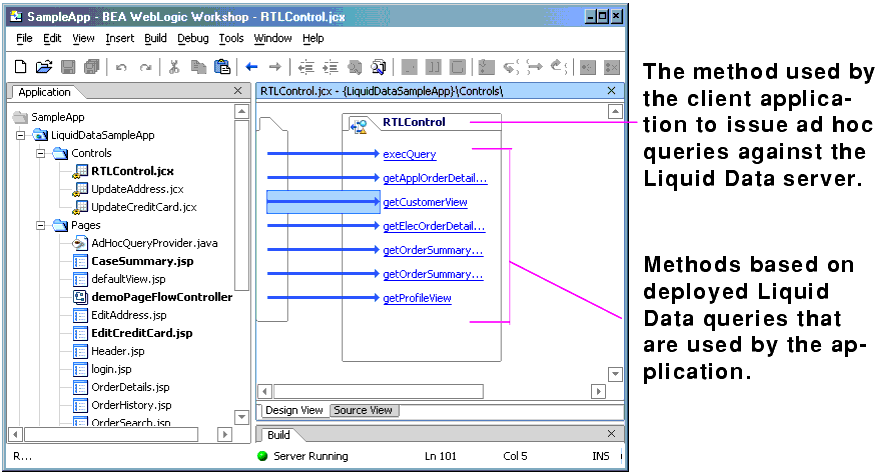Open the Build menu

coord(155,38)
